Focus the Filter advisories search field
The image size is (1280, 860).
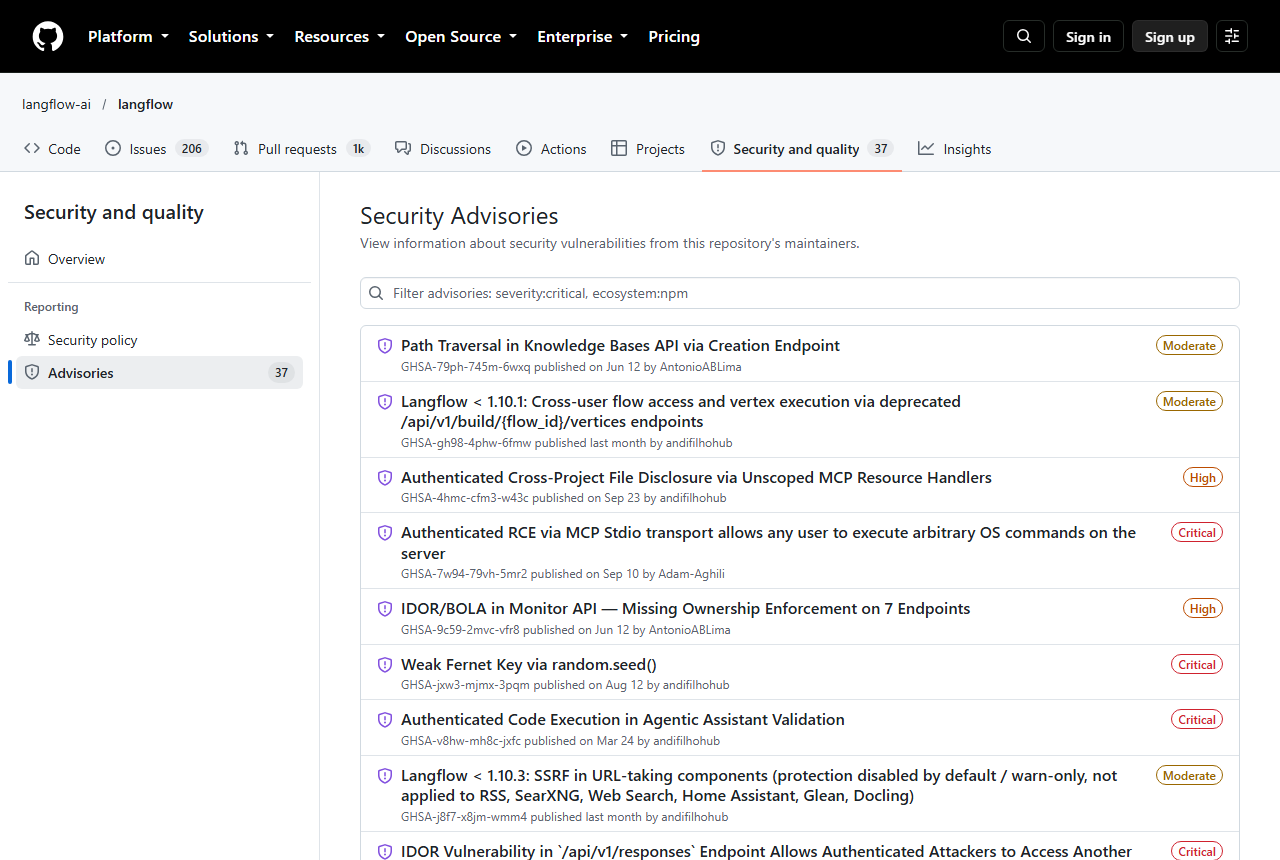pos(800,293)
